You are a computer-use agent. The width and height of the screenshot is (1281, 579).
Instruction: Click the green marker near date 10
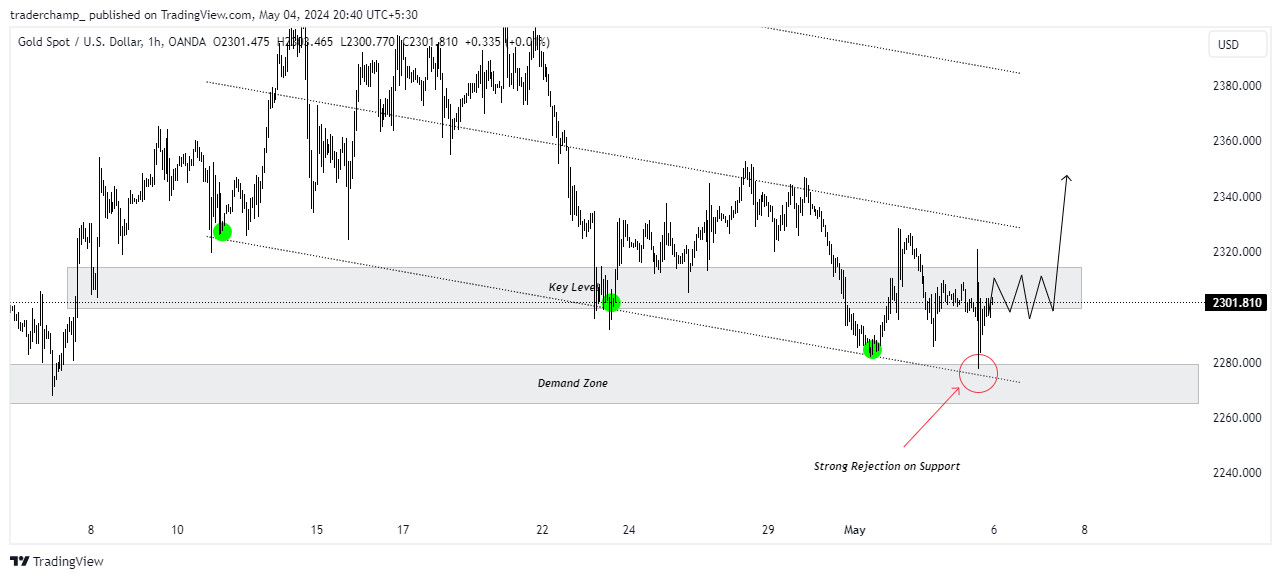(x=222, y=232)
